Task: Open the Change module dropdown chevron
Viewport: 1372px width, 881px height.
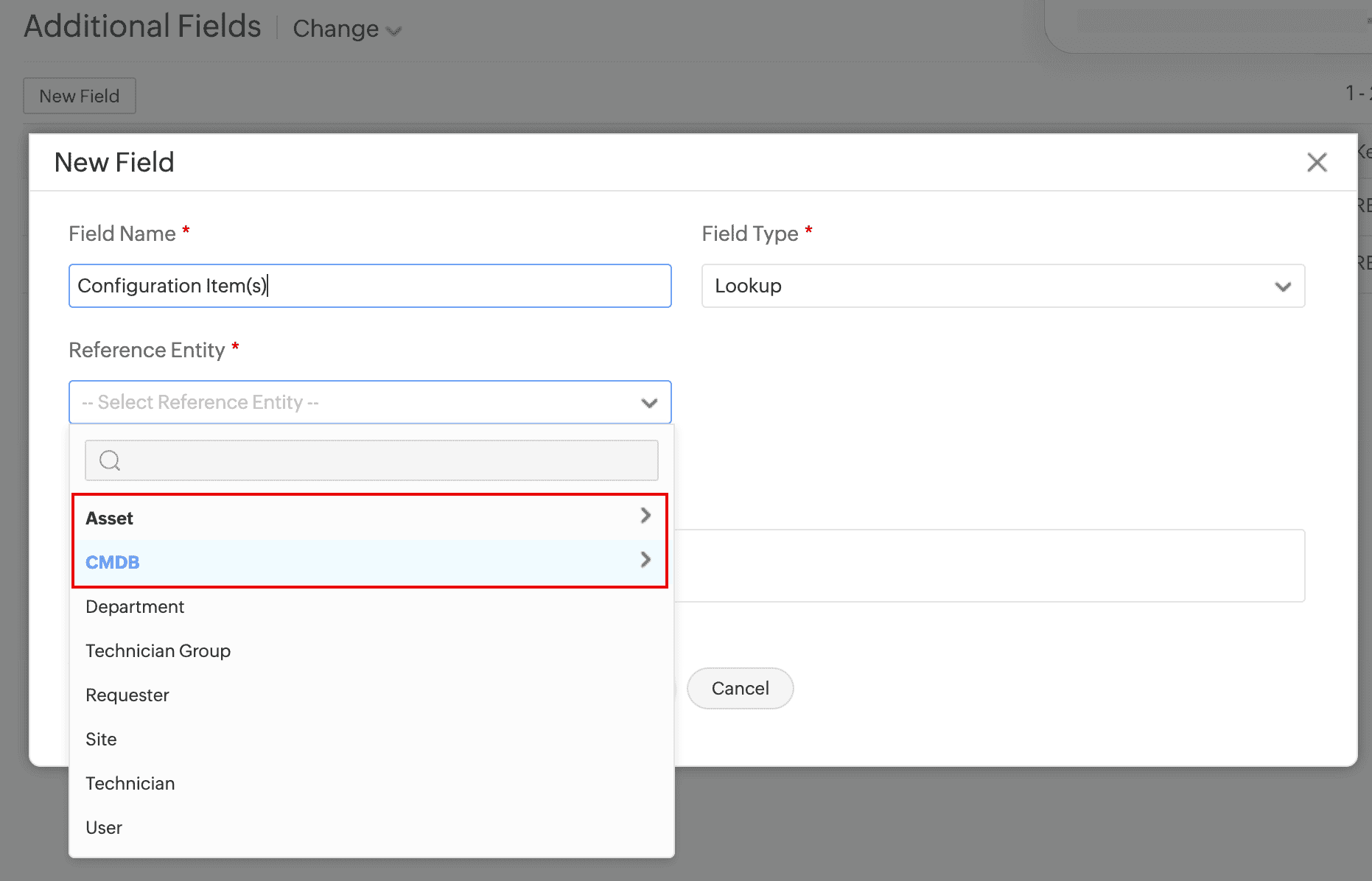Action: pos(394,30)
